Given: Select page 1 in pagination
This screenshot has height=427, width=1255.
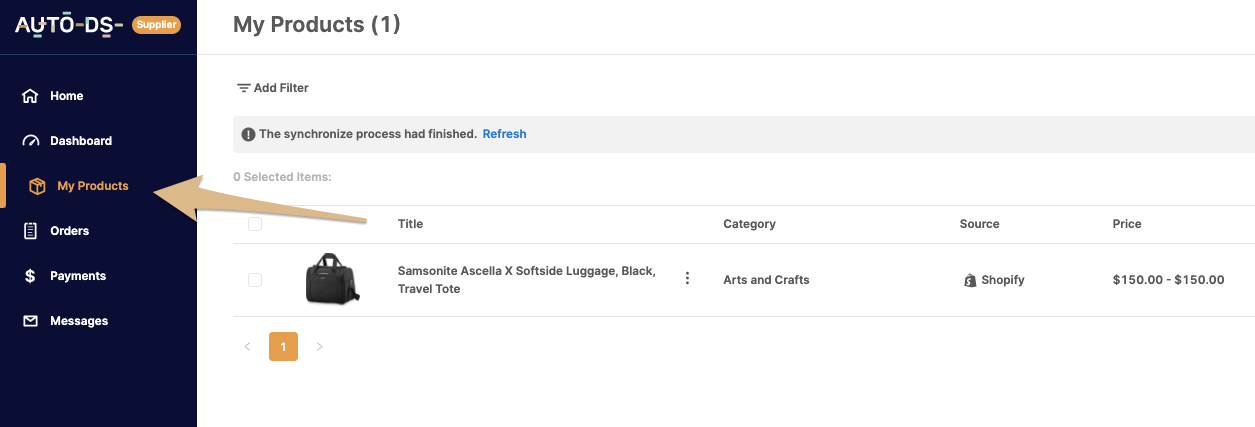Looking at the screenshot, I should 283,347.
